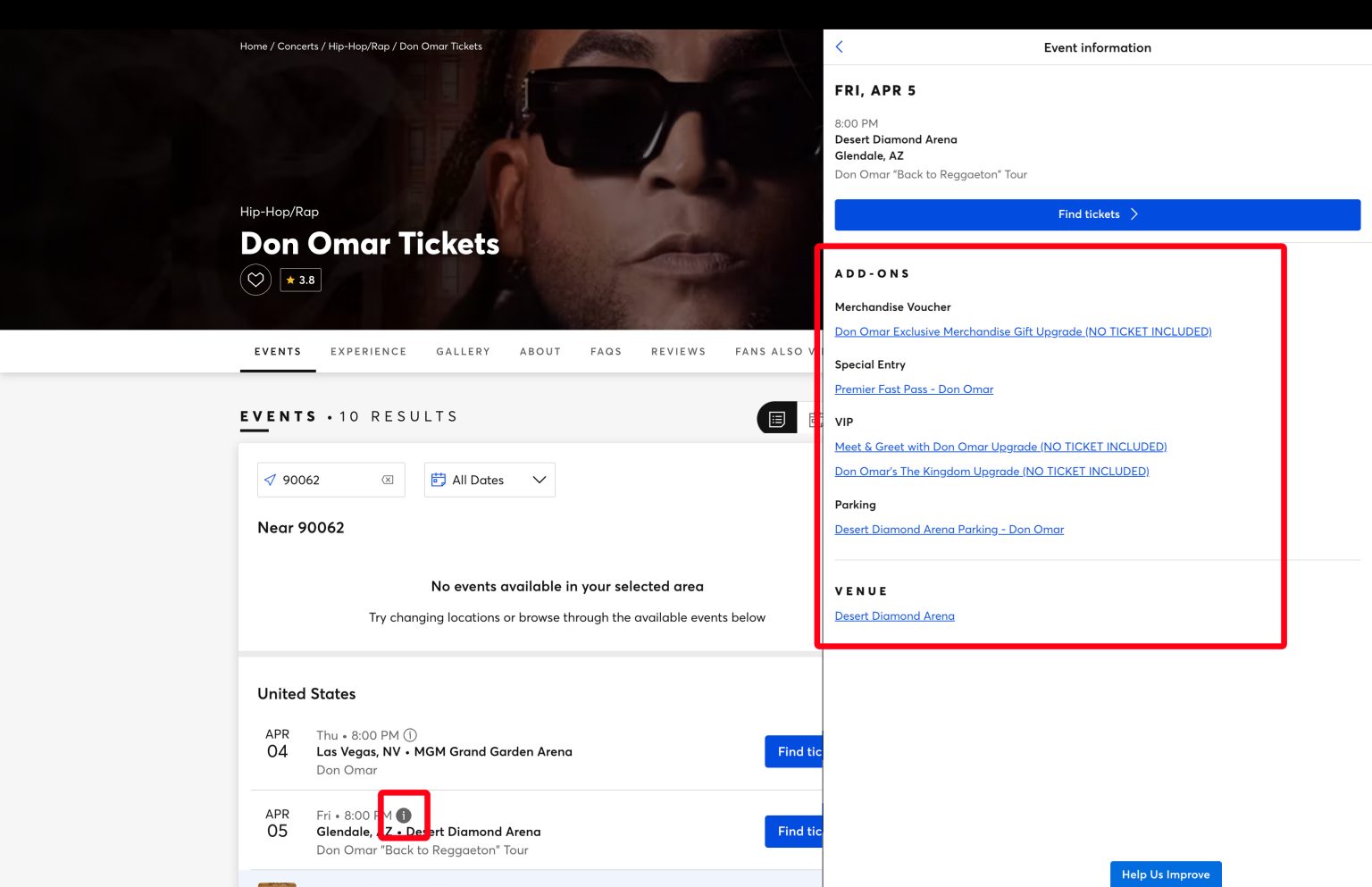Toggle the heart to favorite Don Omar
Viewport: 1372px width, 887px height.
coord(255,280)
